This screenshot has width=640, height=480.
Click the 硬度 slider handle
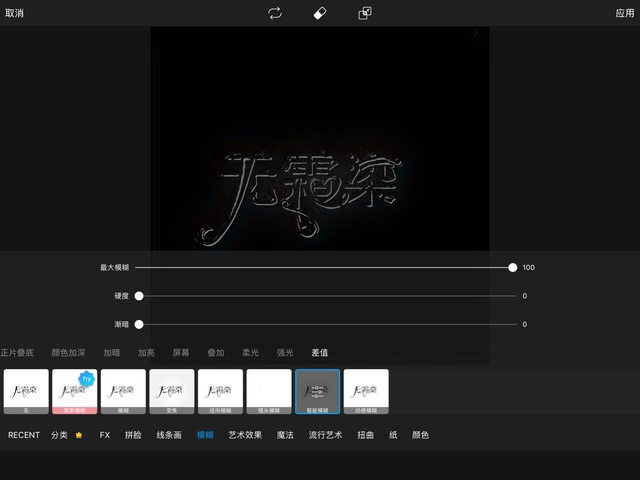(139, 296)
